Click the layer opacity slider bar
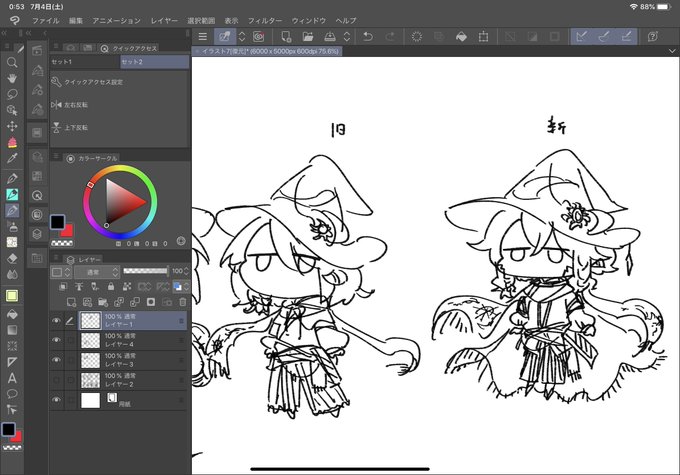 click(x=145, y=271)
